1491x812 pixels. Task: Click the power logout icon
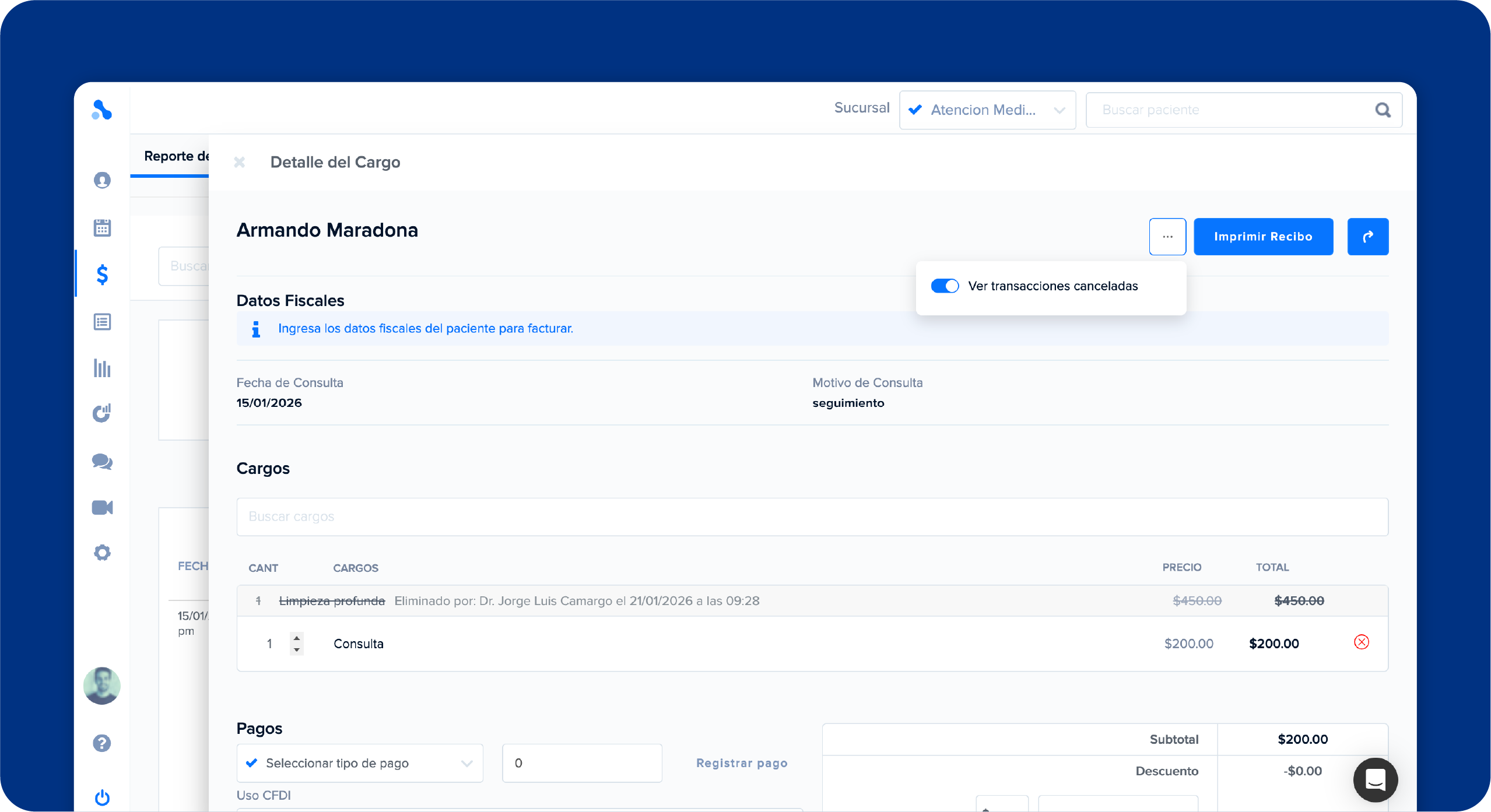click(x=102, y=797)
